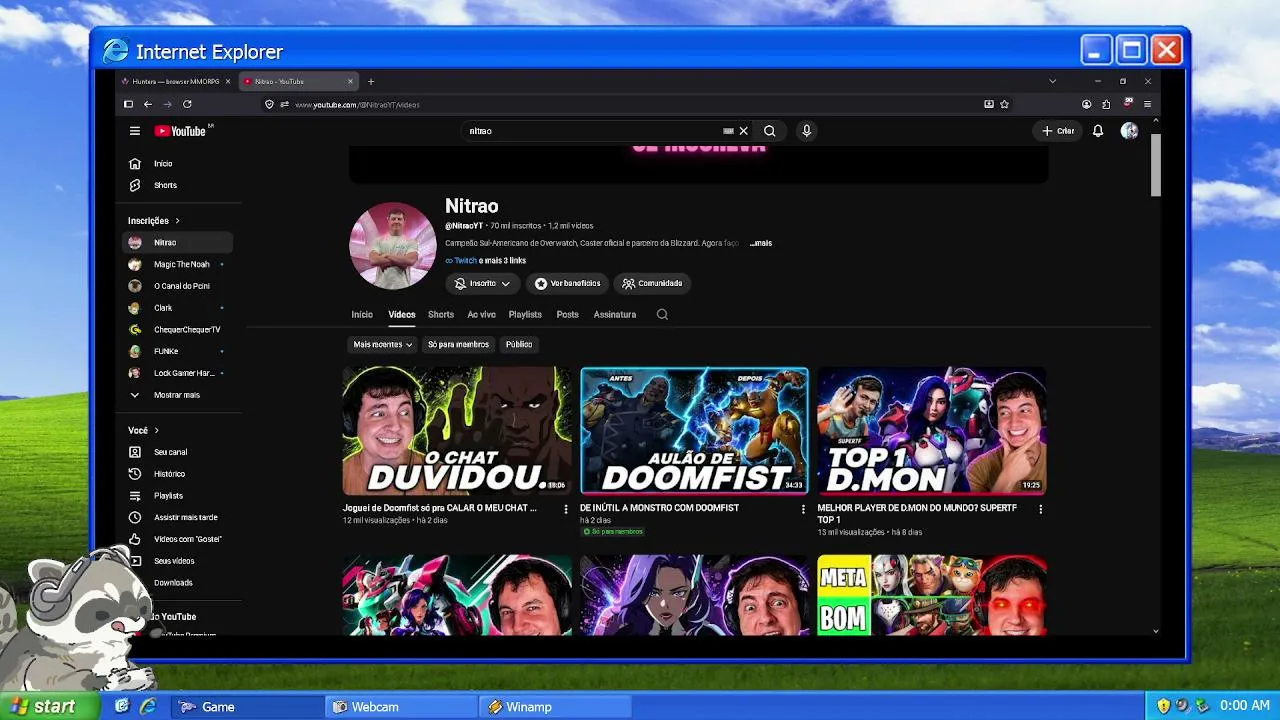This screenshot has height=720, width=1280.
Task: Click the on-screen keyboard icon in search box
Action: (728, 131)
